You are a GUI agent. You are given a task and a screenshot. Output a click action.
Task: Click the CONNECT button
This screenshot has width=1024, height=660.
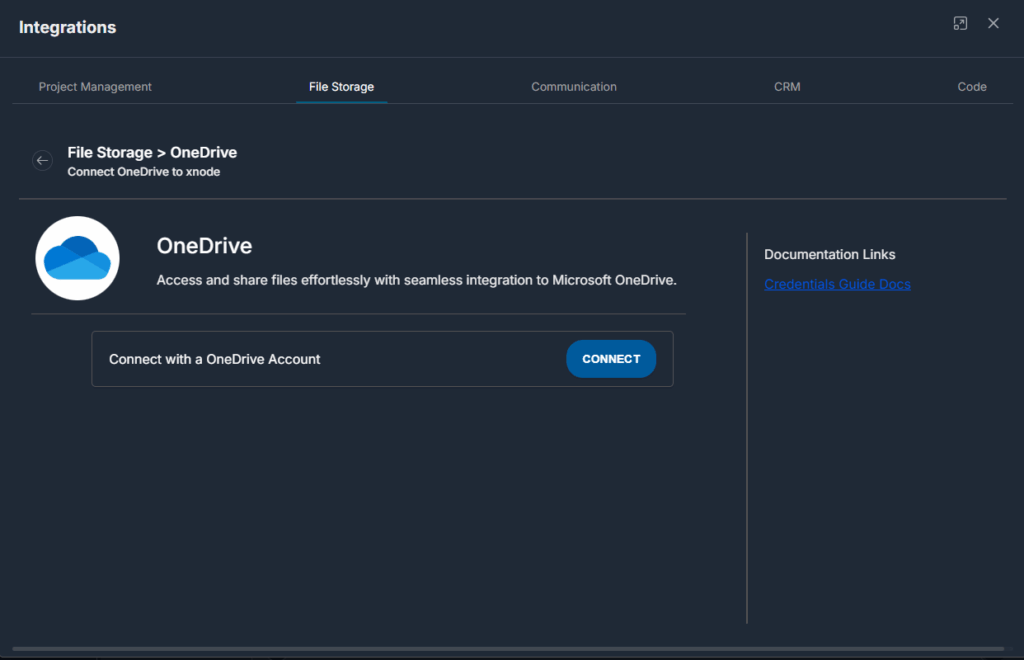[611, 359]
